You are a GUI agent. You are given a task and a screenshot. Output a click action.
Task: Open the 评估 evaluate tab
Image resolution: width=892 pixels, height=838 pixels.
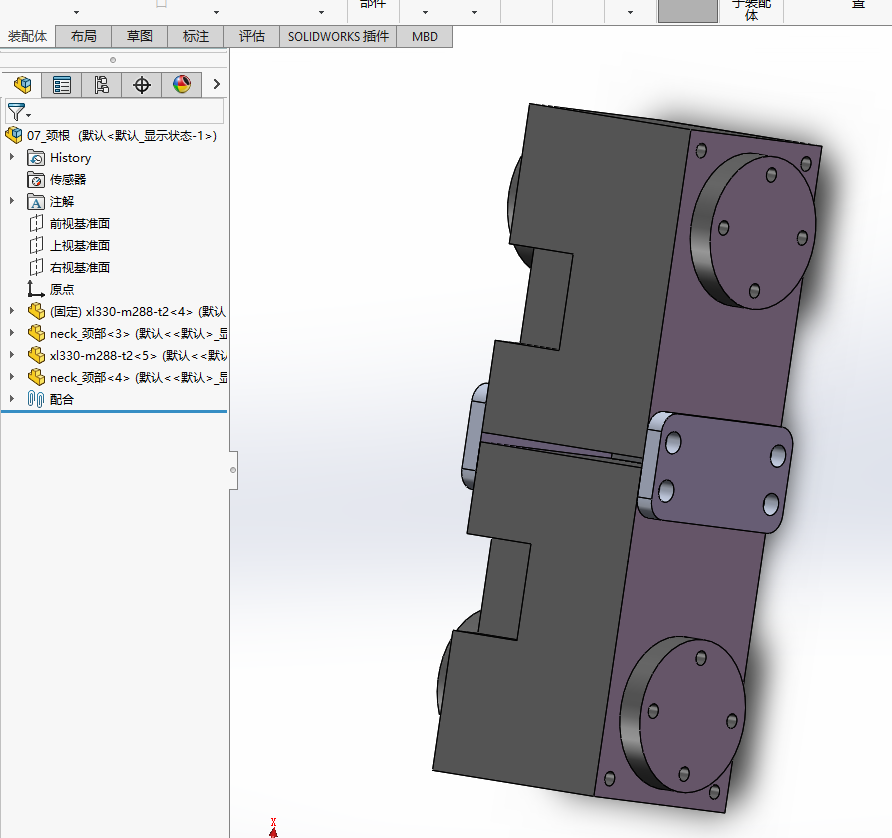(x=251, y=36)
